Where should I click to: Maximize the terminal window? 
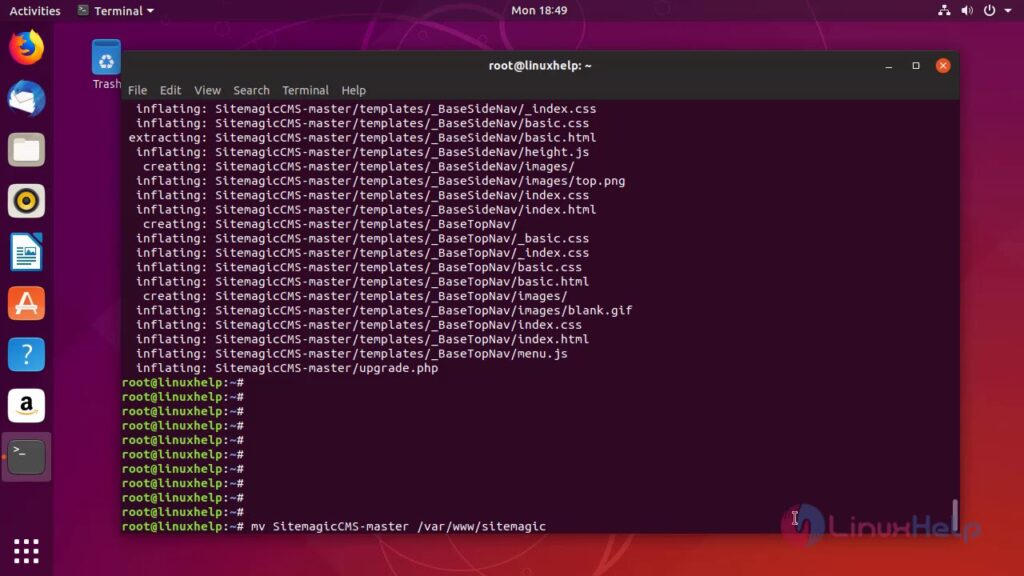916,66
